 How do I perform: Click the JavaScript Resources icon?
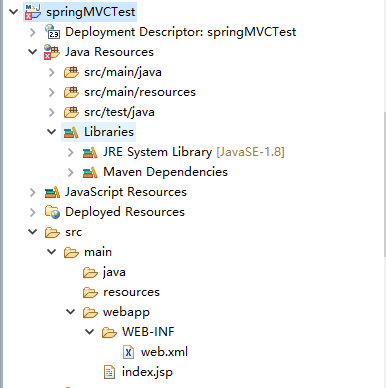pos(52,192)
